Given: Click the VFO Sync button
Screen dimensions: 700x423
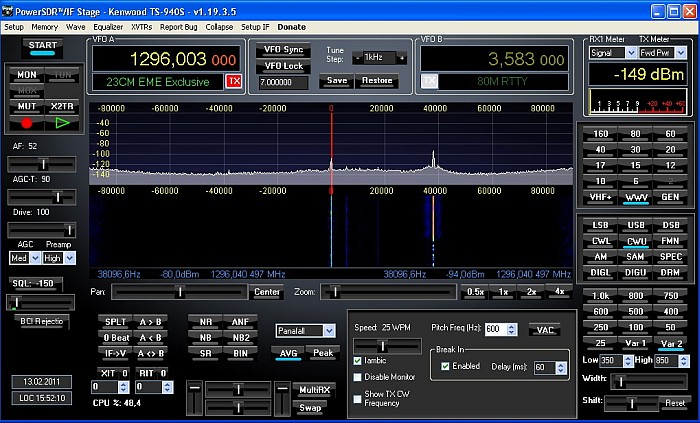Looking at the screenshot, I should [x=283, y=50].
